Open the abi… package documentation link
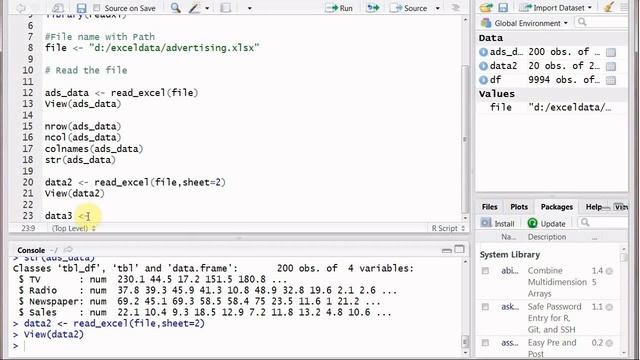The height and width of the screenshot is (360, 640). tap(509, 271)
